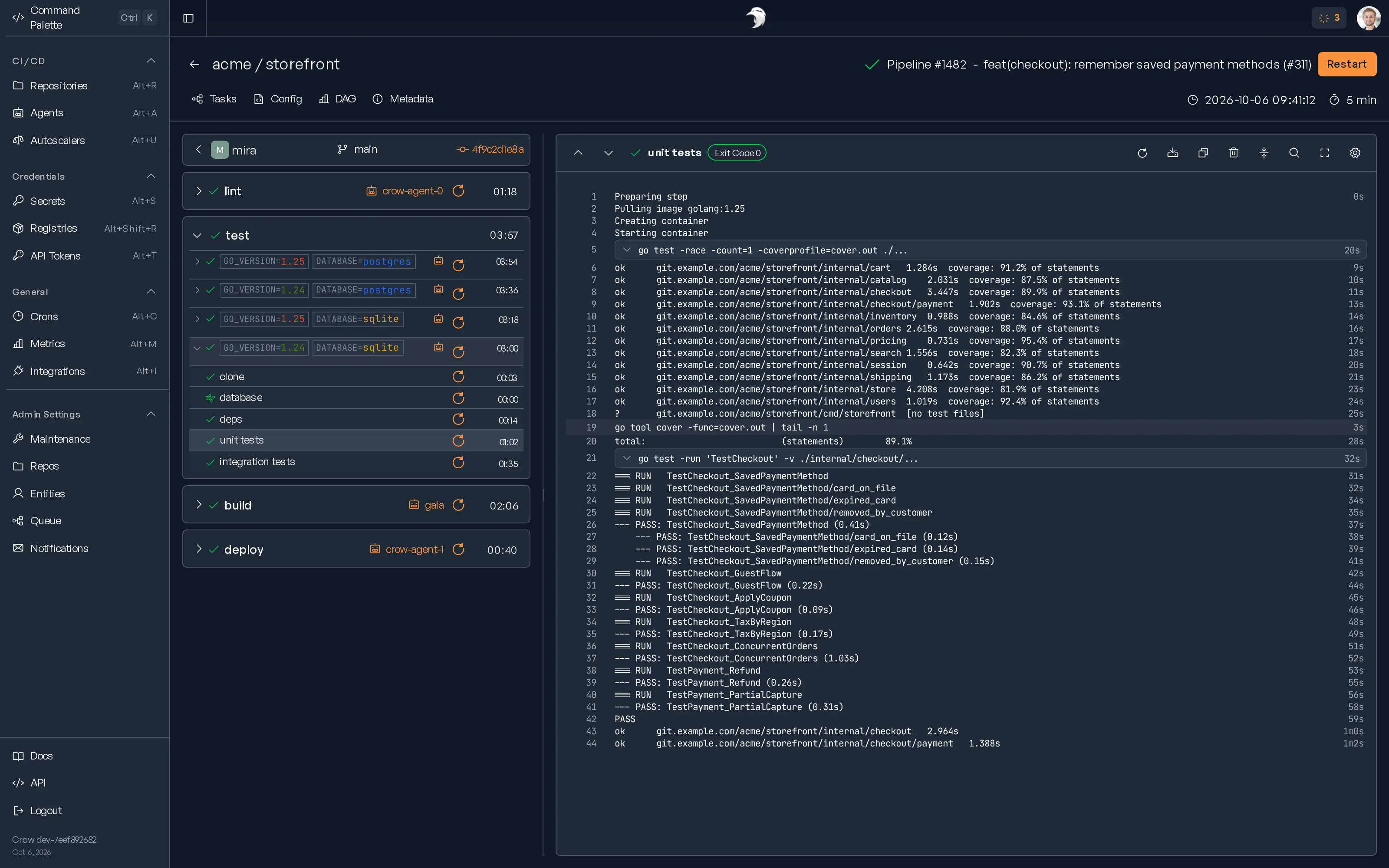This screenshot has width=1389, height=868.
Task: Restart the lint stage via its retry icon
Action: pos(458,191)
